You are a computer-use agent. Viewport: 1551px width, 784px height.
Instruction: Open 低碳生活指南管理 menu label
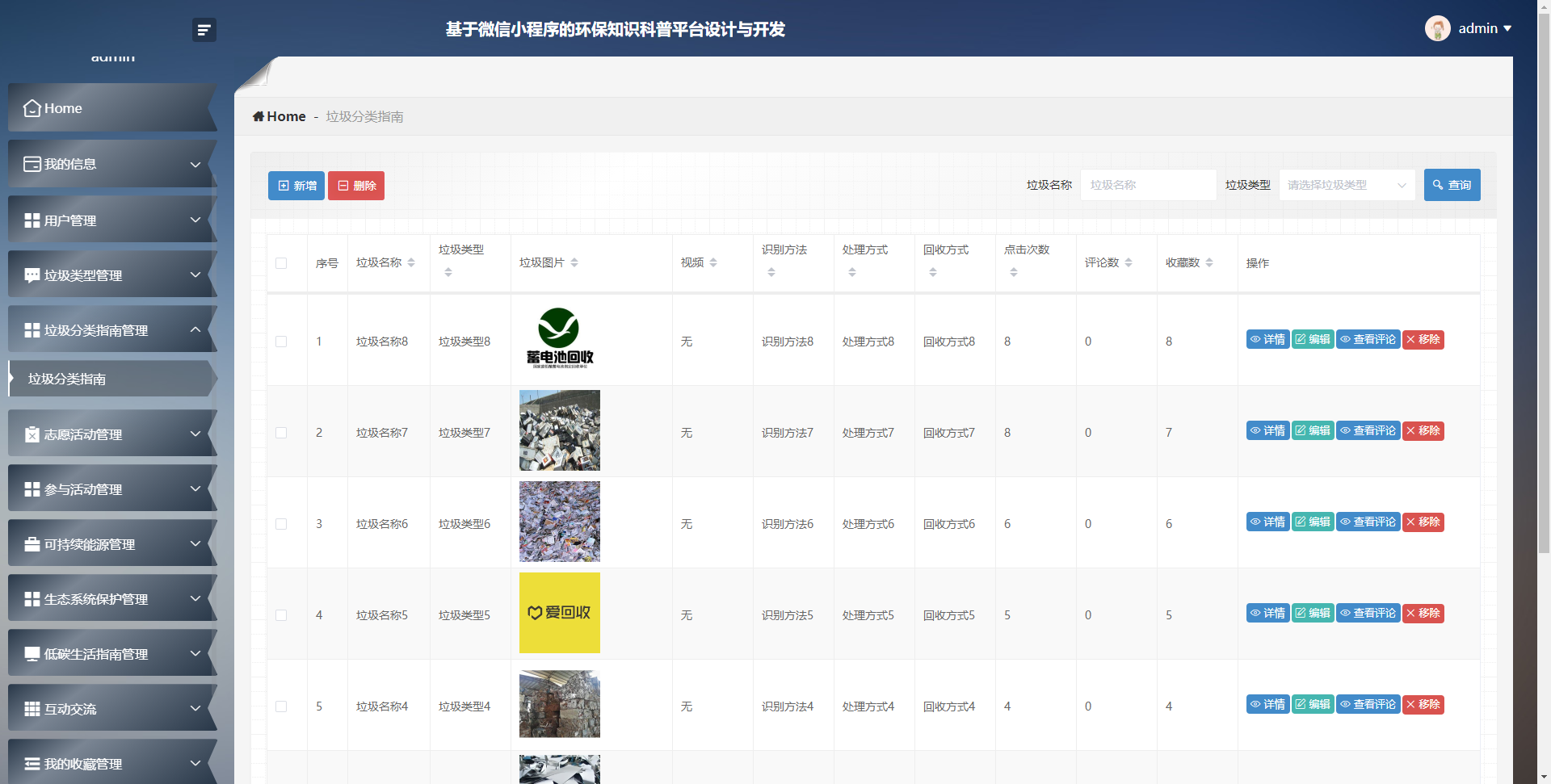click(96, 654)
